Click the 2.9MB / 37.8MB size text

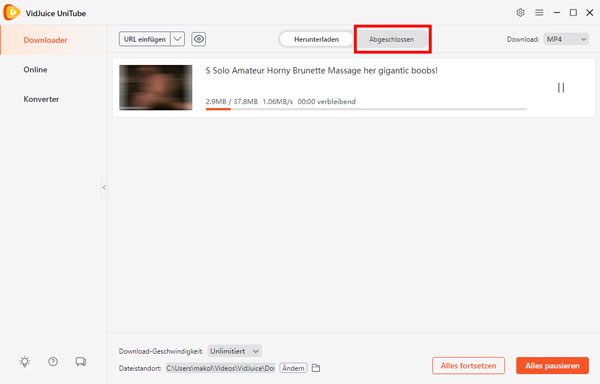pyautogui.click(x=232, y=101)
